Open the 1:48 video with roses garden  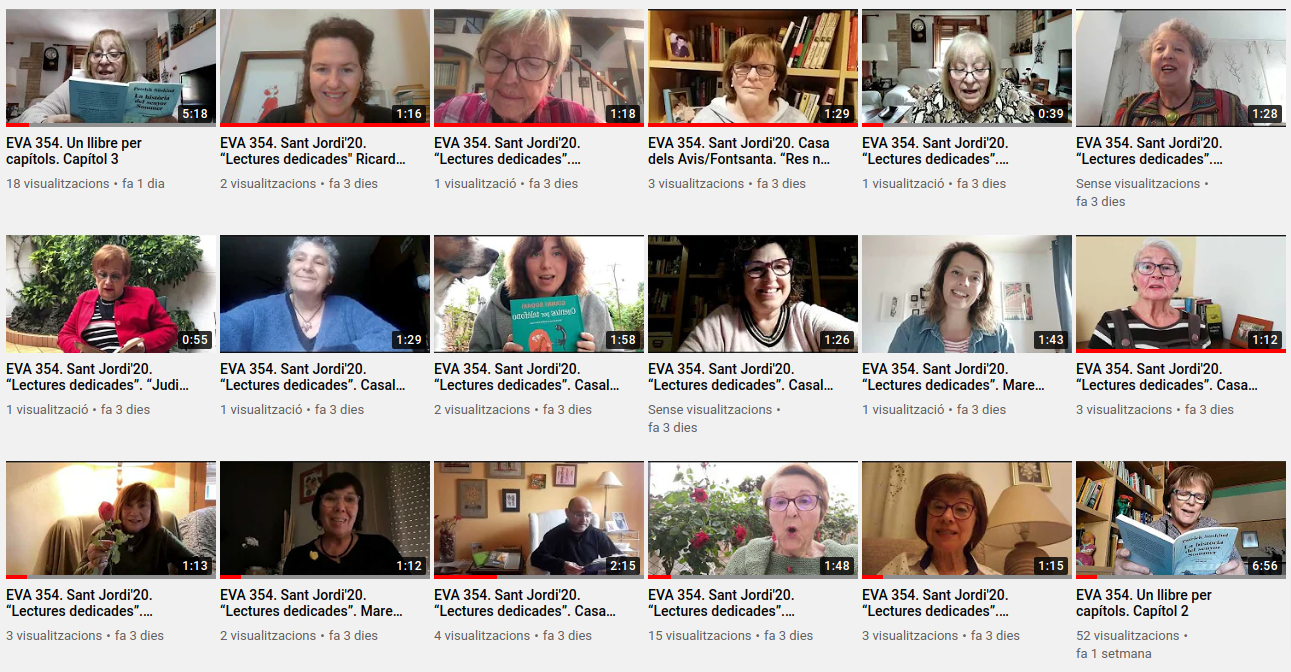click(753, 519)
